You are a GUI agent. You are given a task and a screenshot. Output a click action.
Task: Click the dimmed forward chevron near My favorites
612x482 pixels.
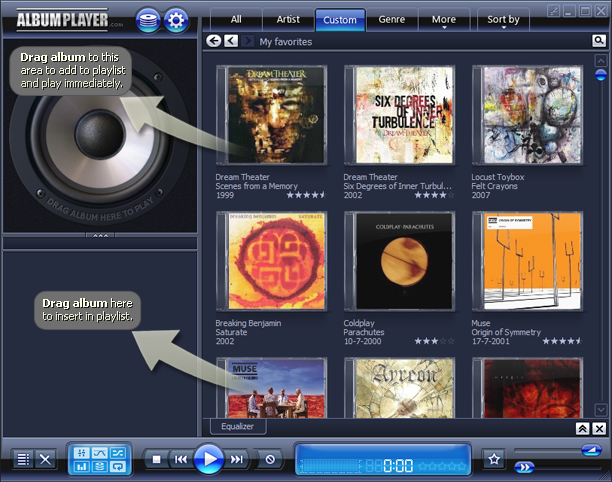coord(247,41)
